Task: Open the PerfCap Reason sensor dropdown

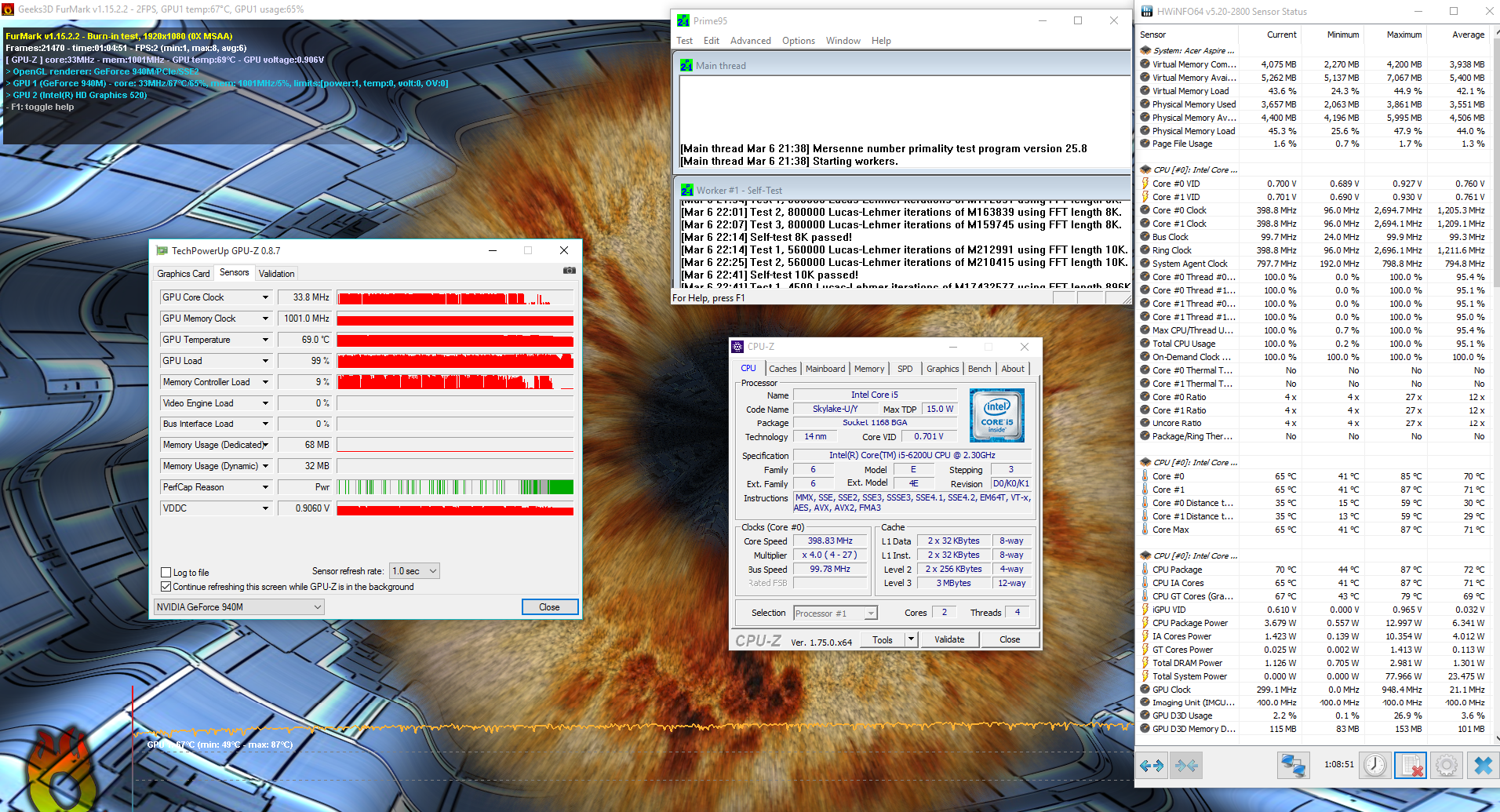Action: (x=265, y=487)
